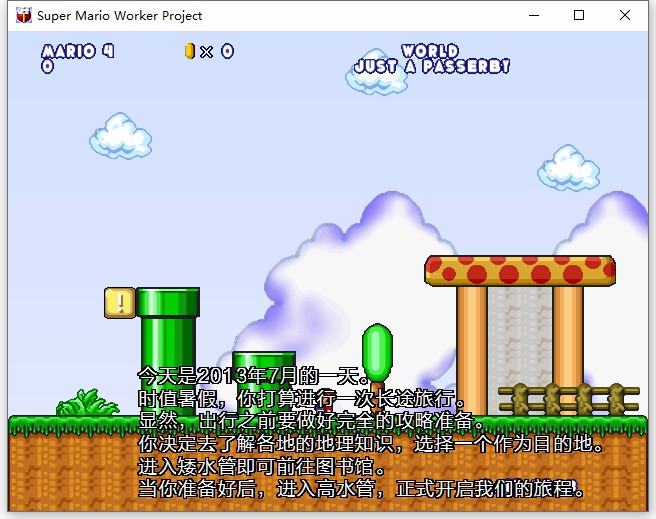This screenshot has height=519, width=656.
Task: Click the green bush on the ground
Action: point(87,402)
